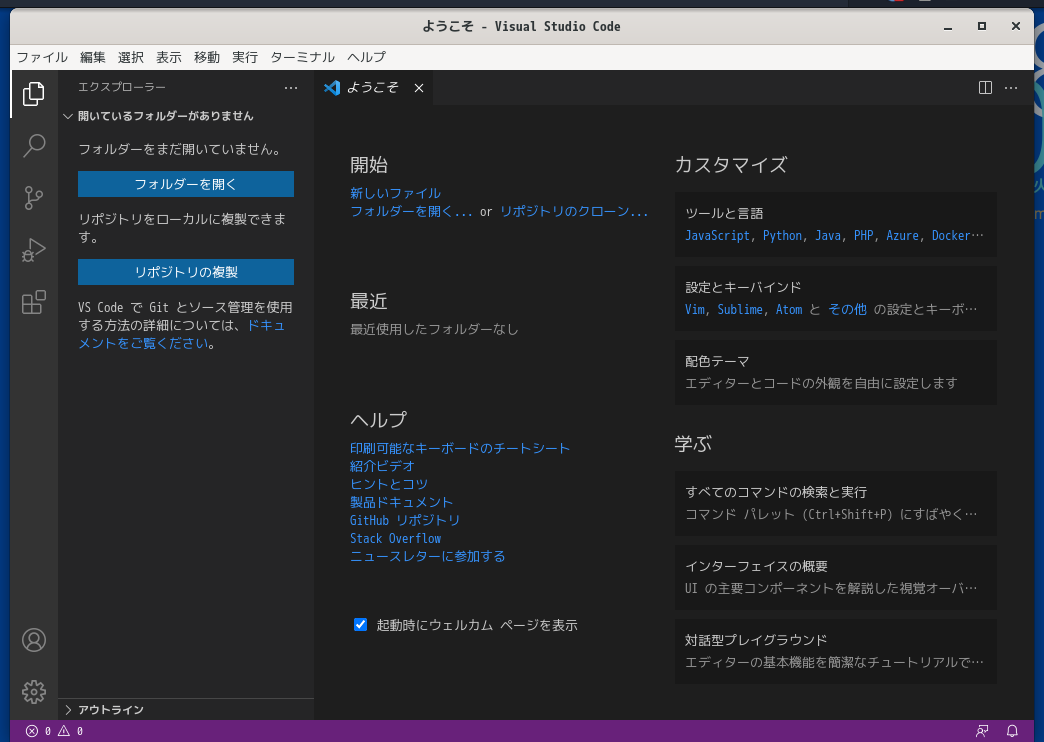Screen dimensions: 1044x742
Task: Click the その他 keybindings link
Action: coord(848,310)
